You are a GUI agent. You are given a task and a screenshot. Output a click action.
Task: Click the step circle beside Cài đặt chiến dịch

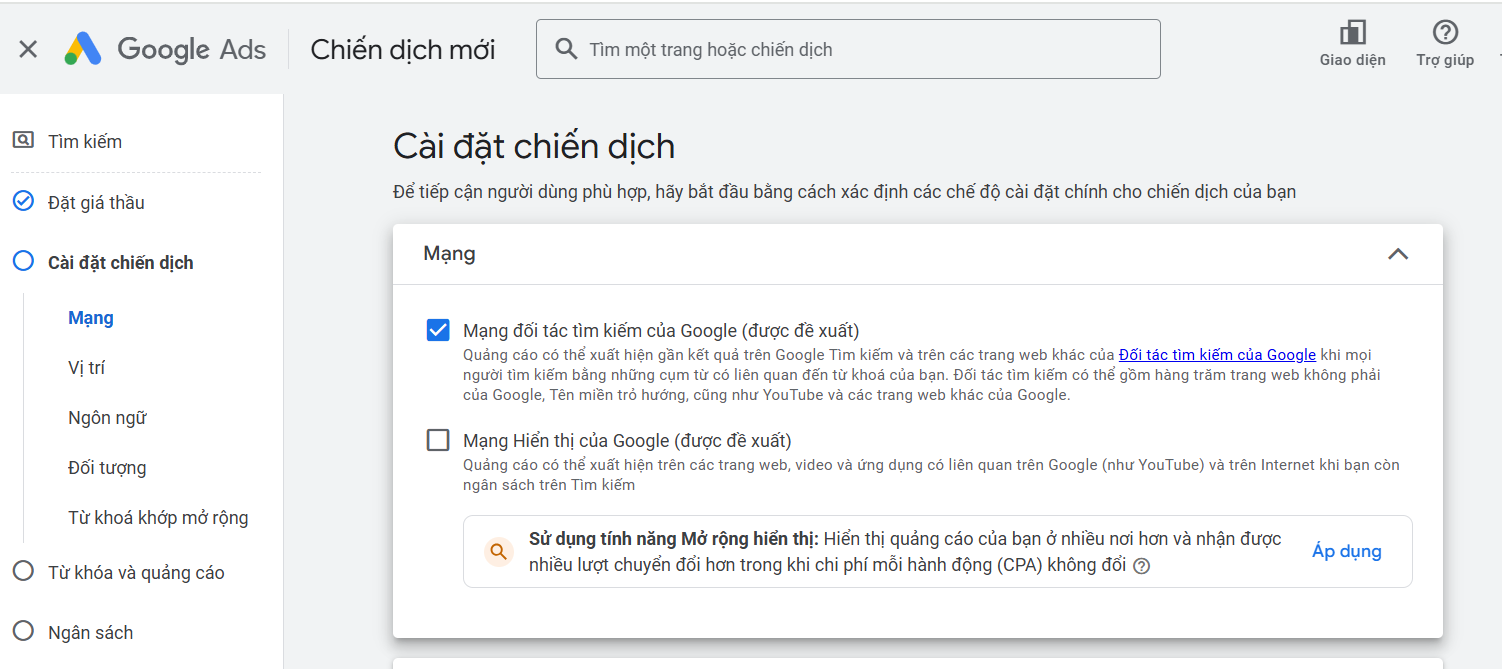click(23, 262)
